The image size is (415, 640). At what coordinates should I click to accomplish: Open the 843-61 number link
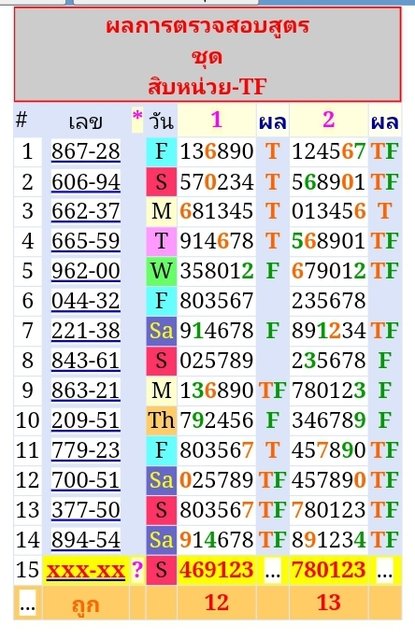(86, 360)
